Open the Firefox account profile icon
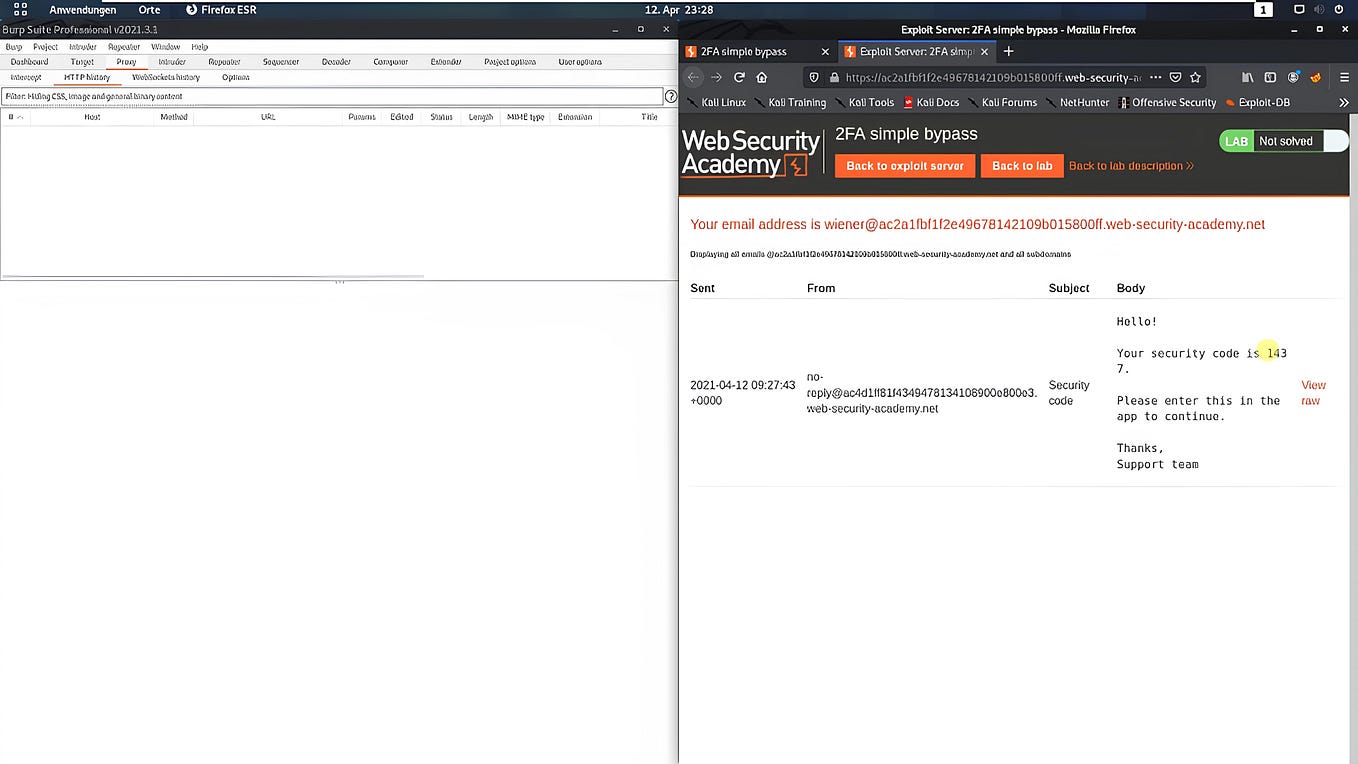 (1291, 77)
